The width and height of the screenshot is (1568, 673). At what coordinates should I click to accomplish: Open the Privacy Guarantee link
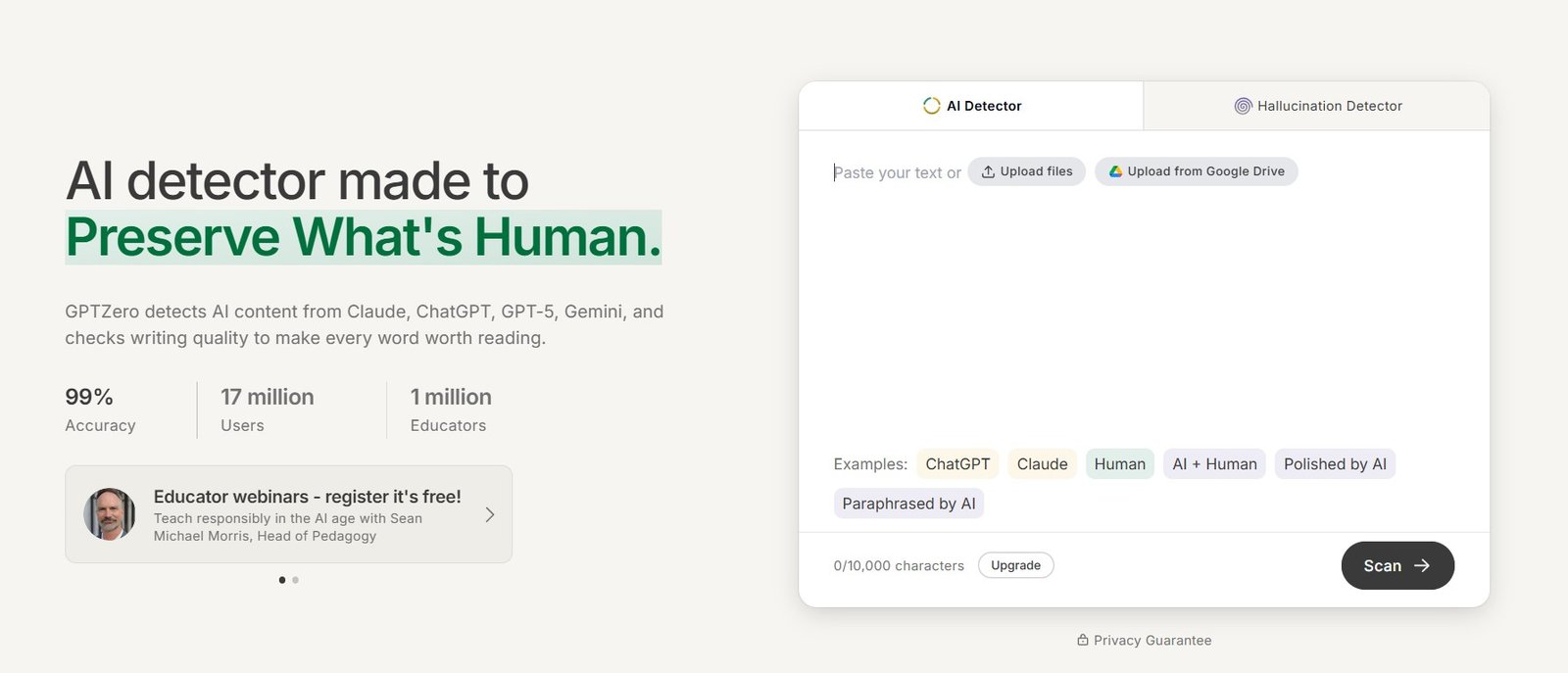[1144, 641]
